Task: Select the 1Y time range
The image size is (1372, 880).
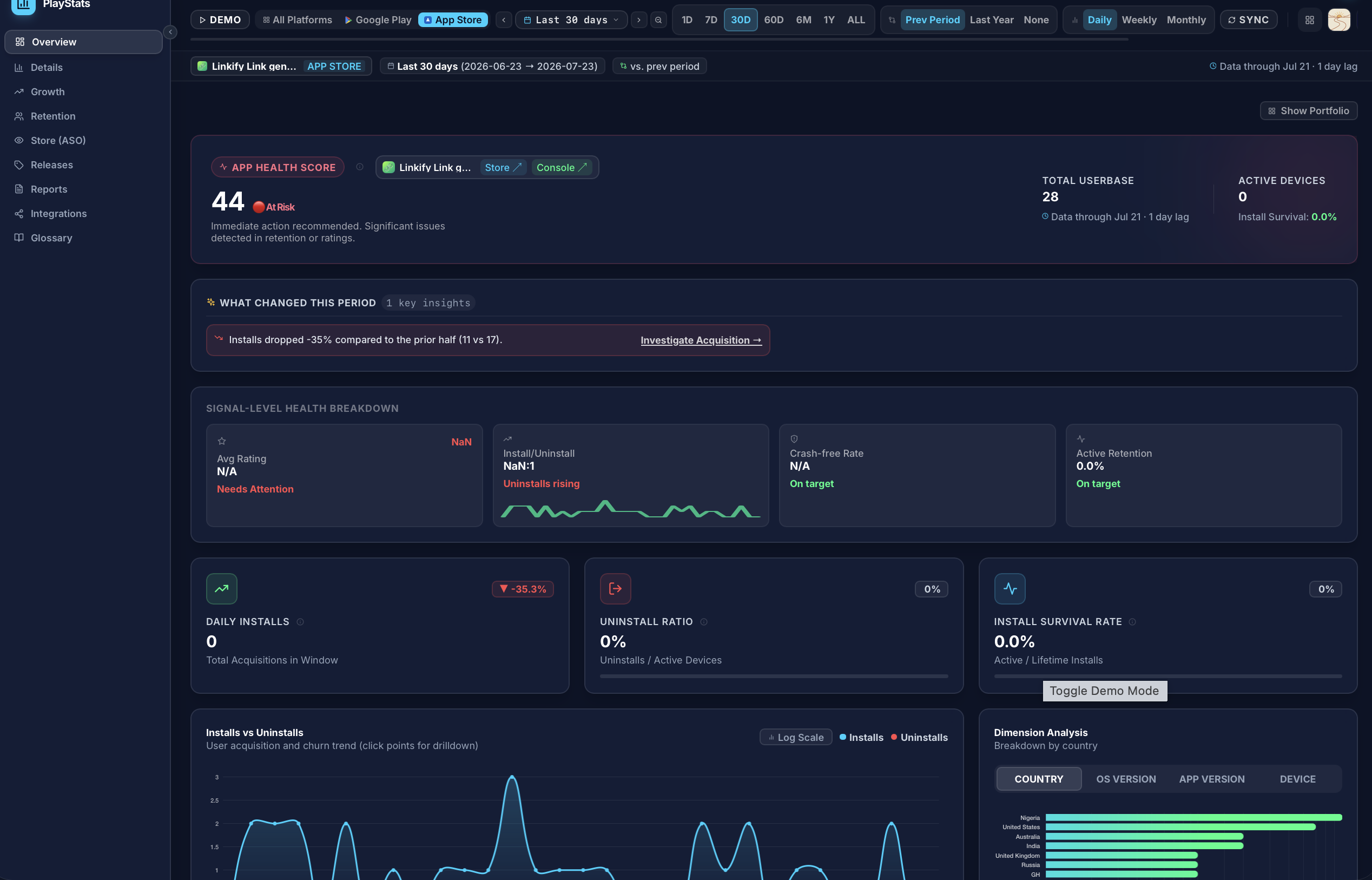Action: 829,19
